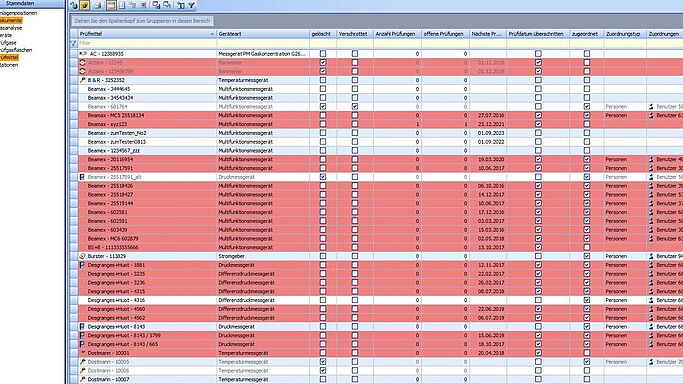Click the group-by column header drop area

[x=142, y=21]
